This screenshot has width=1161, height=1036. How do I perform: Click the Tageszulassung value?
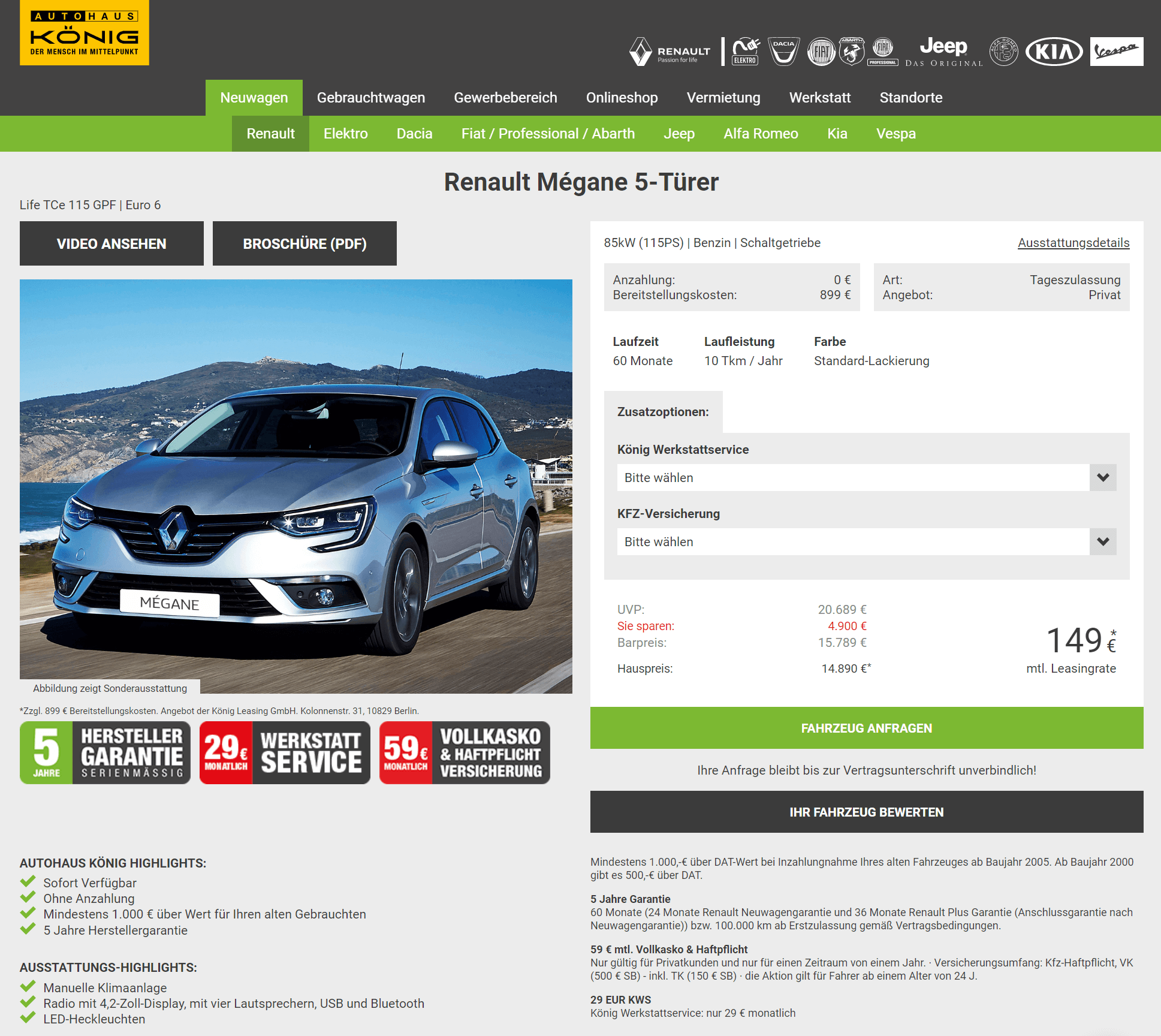pyautogui.click(x=1075, y=280)
